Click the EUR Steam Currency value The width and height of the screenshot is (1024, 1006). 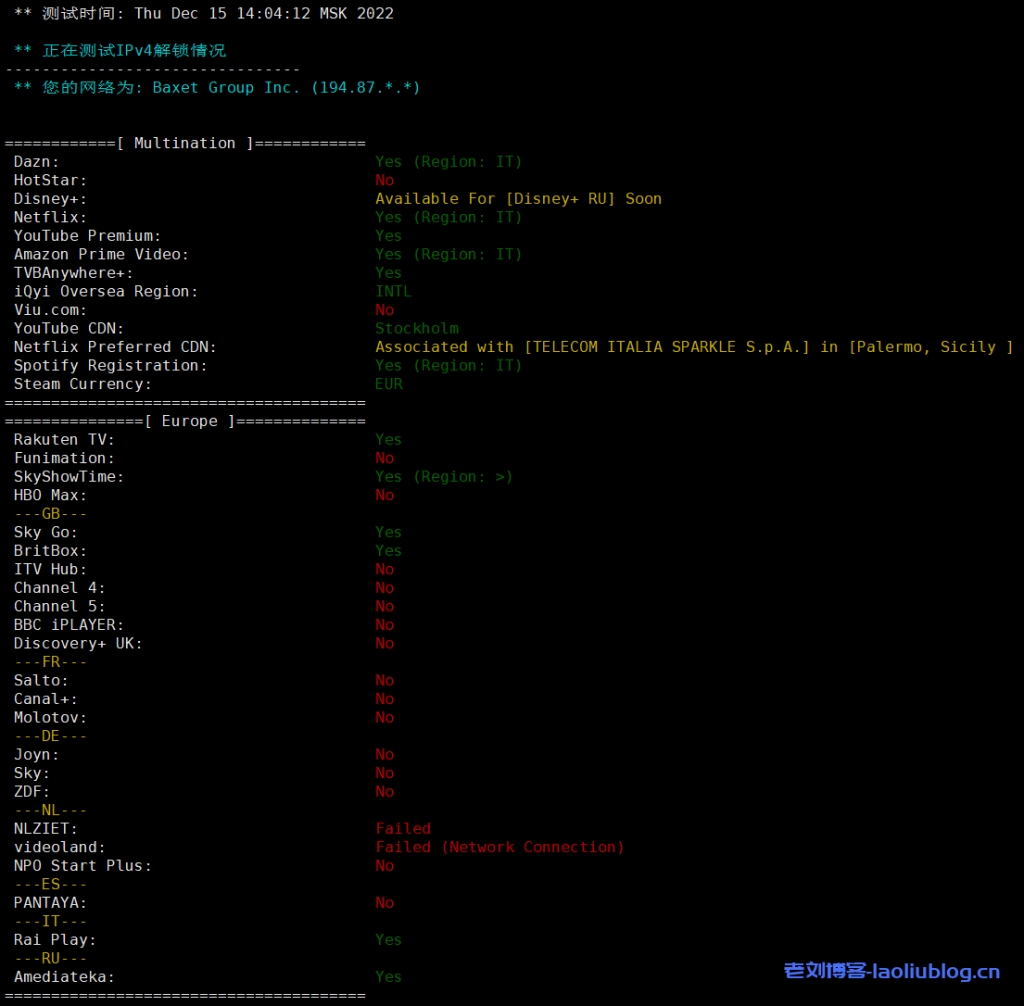coord(389,384)
